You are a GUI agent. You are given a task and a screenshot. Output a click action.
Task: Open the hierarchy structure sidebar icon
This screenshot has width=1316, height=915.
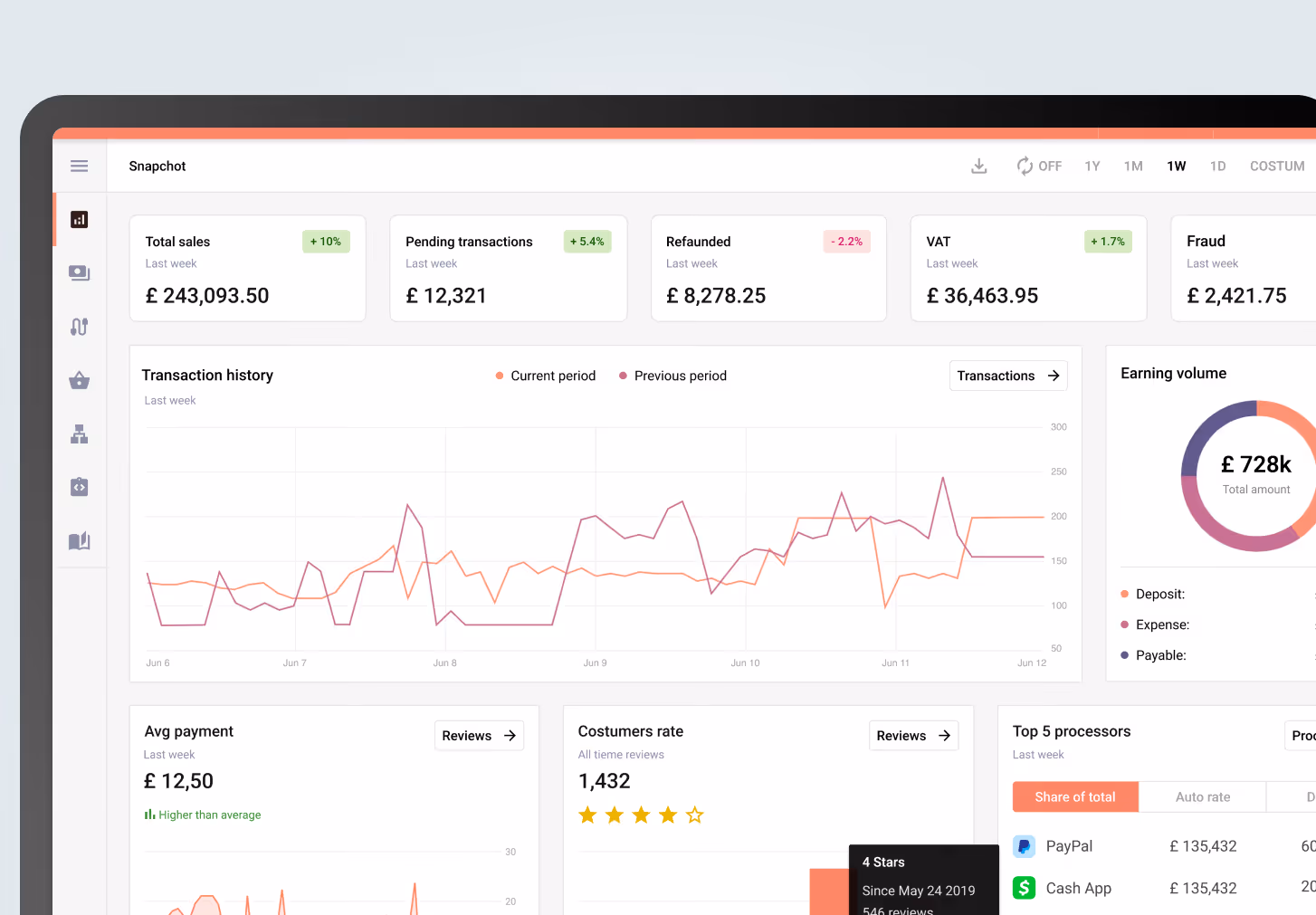80,434
